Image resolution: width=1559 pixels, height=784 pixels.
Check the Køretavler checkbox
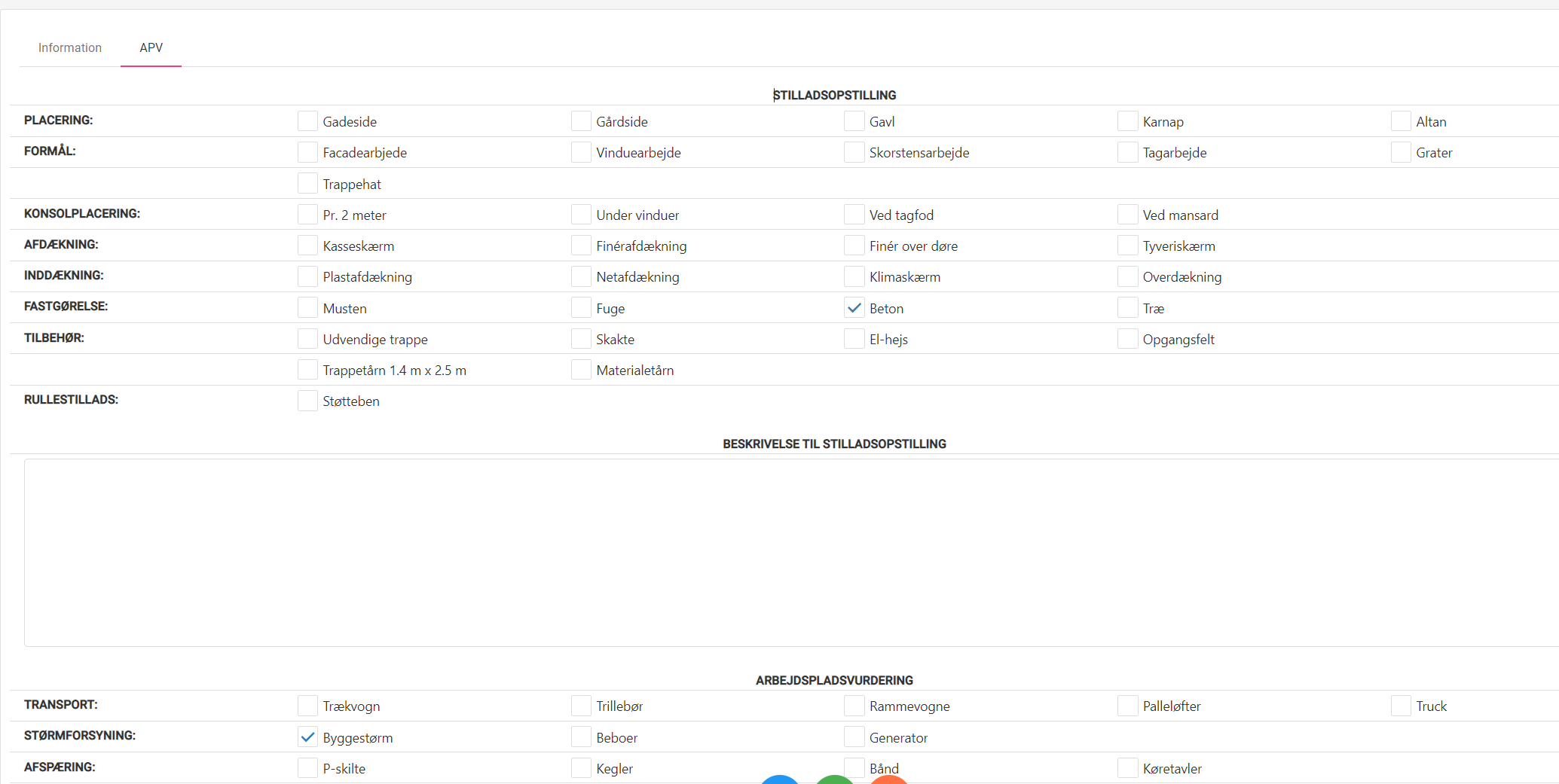click(x=1127, y=768)
